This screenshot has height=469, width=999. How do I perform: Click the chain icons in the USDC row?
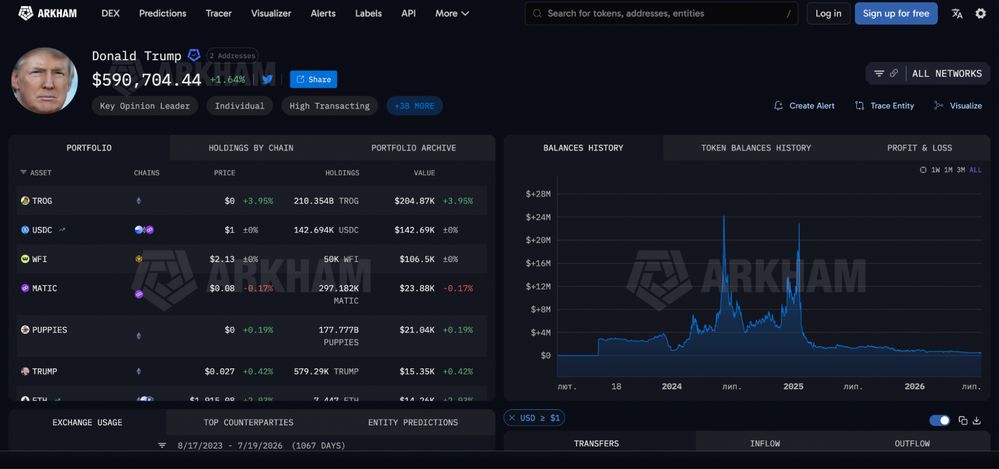144,230
